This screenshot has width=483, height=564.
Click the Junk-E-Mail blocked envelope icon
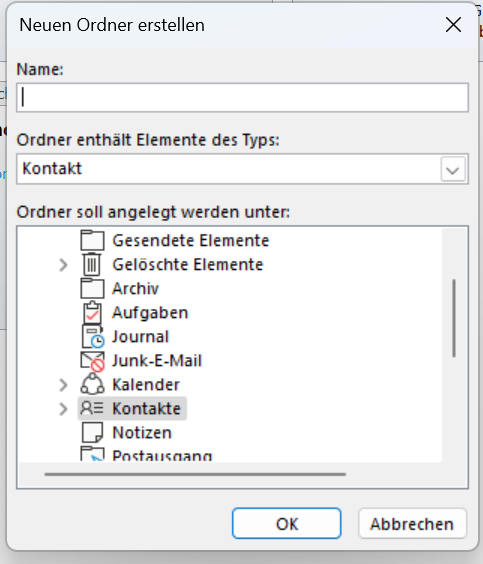[92, 361]
